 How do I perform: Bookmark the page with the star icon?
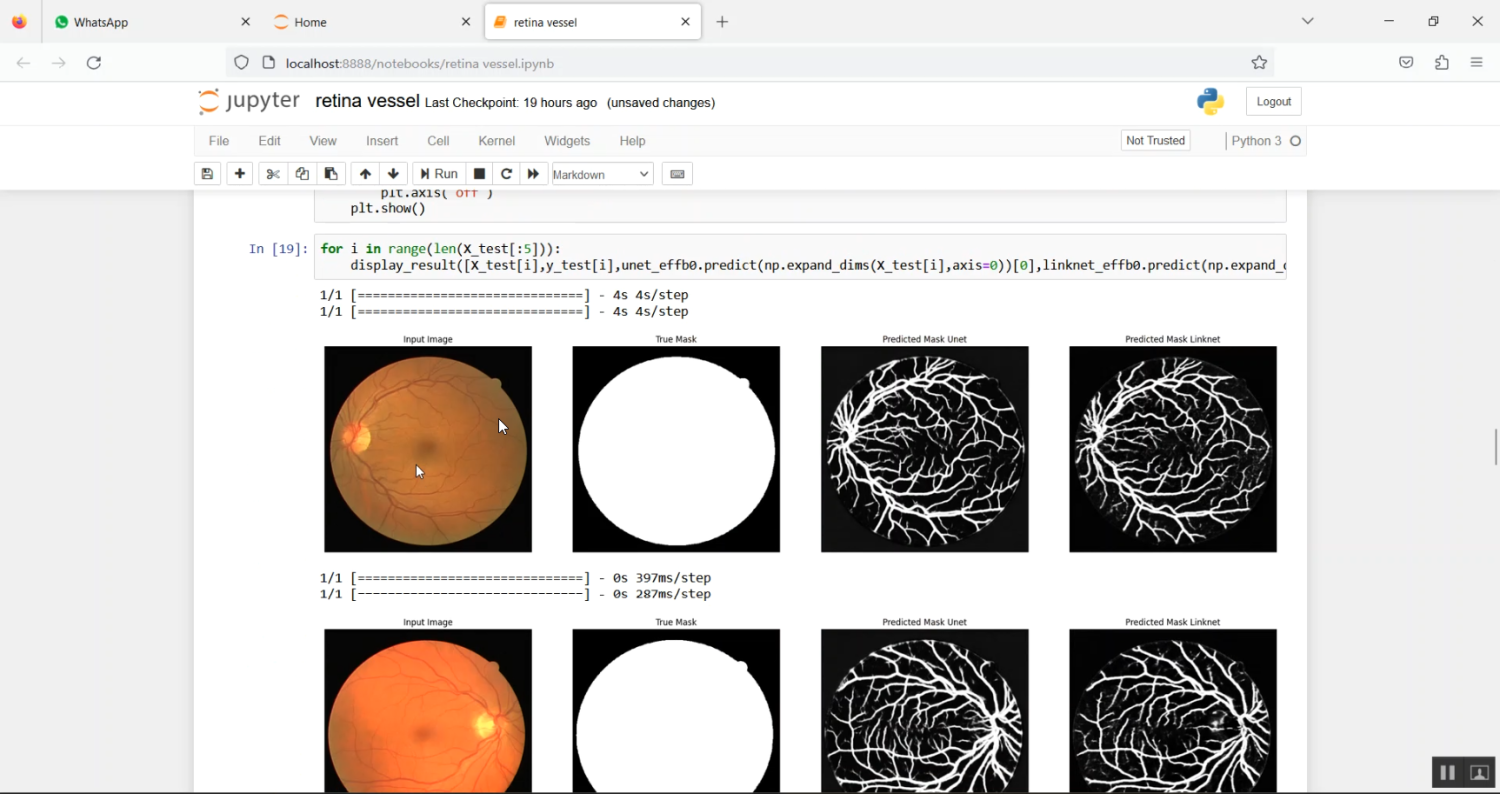tap(1259, 62)
